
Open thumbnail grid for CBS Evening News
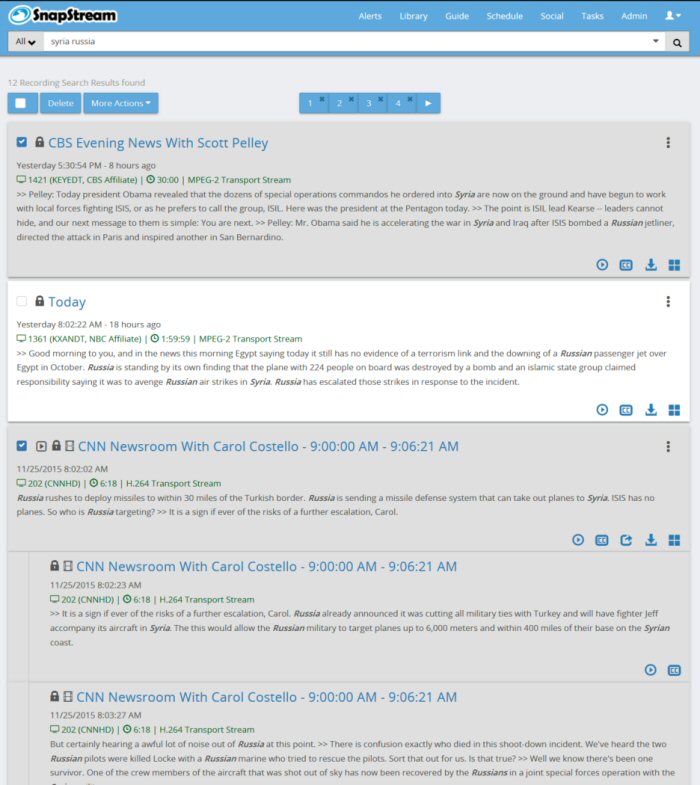point(674,265)
